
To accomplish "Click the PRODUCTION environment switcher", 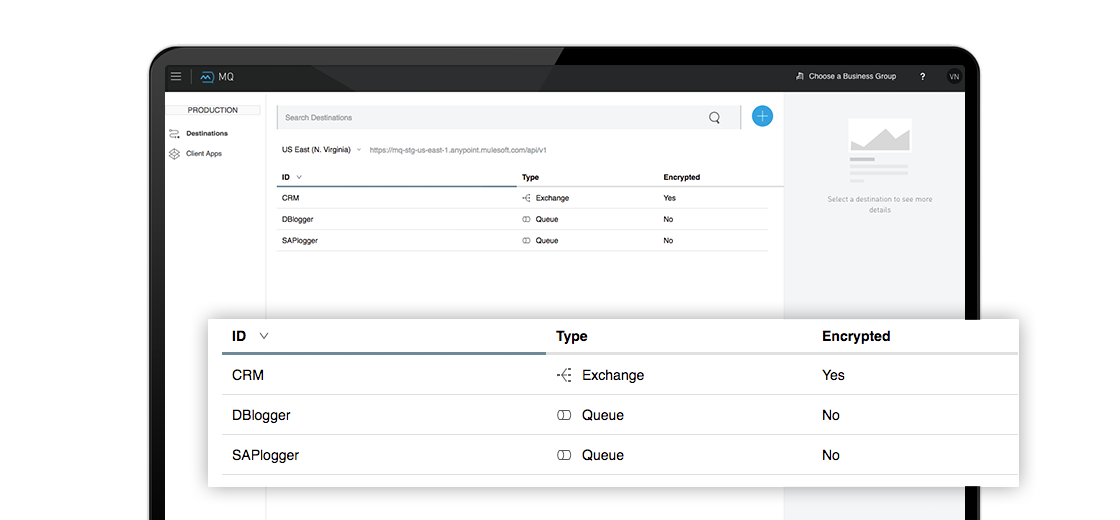I will pos(212,110).
